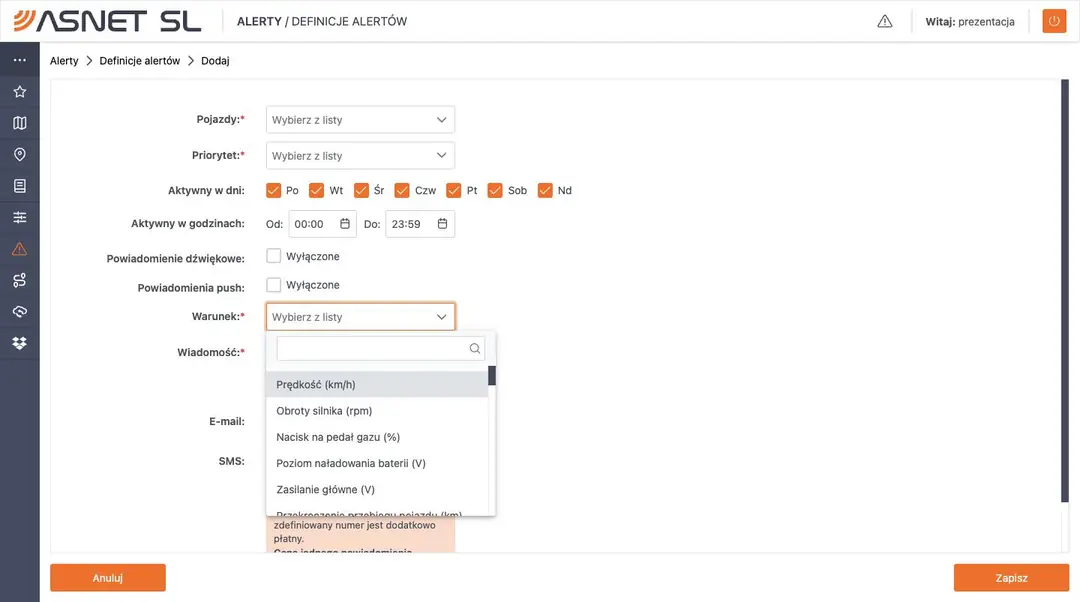1080x602 pixels.
Task: Select Obroty silnika (rpm) option
Action: (377, 411)
